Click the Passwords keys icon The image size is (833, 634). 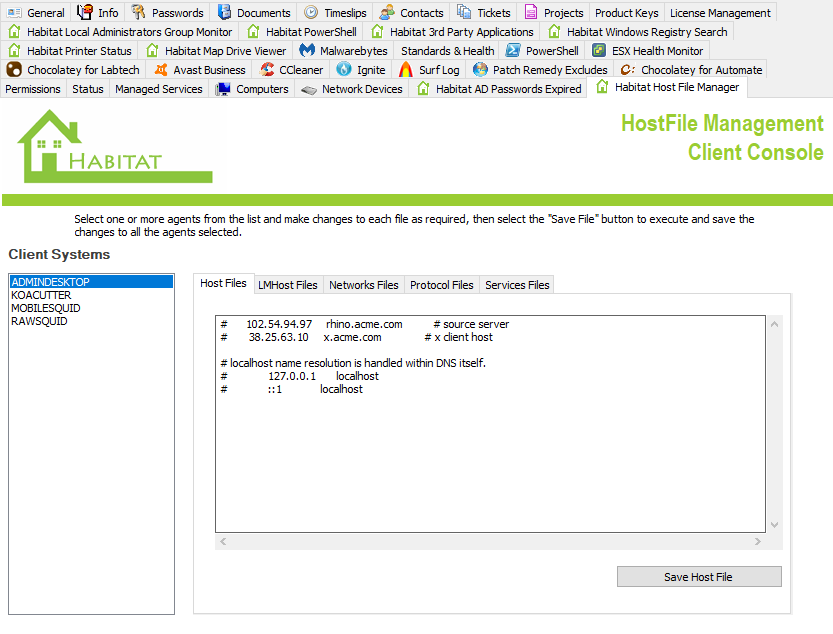[x=138, y=13]
